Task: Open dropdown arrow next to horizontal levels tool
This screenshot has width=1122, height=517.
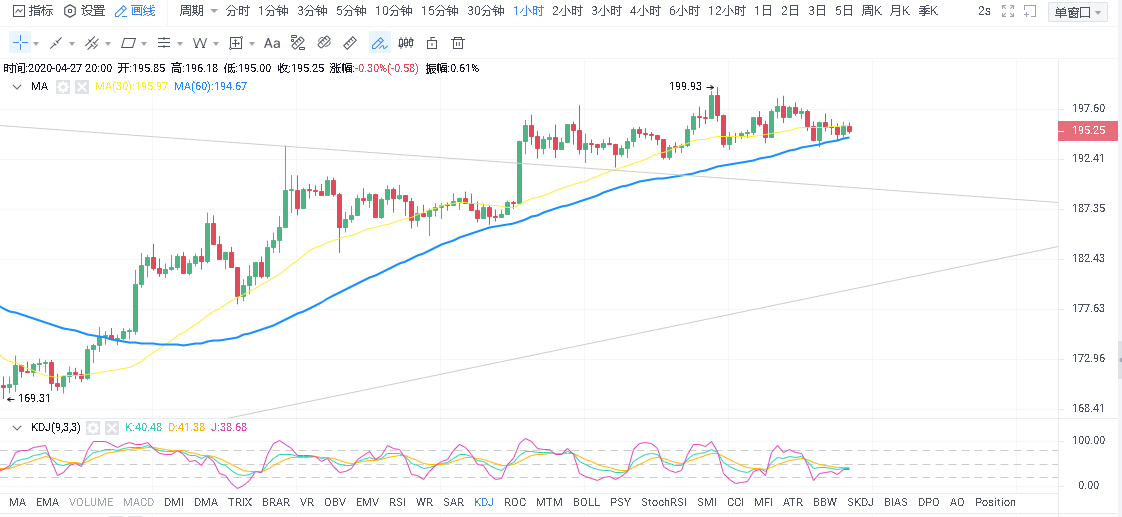Action: click(x=180, y=44)
